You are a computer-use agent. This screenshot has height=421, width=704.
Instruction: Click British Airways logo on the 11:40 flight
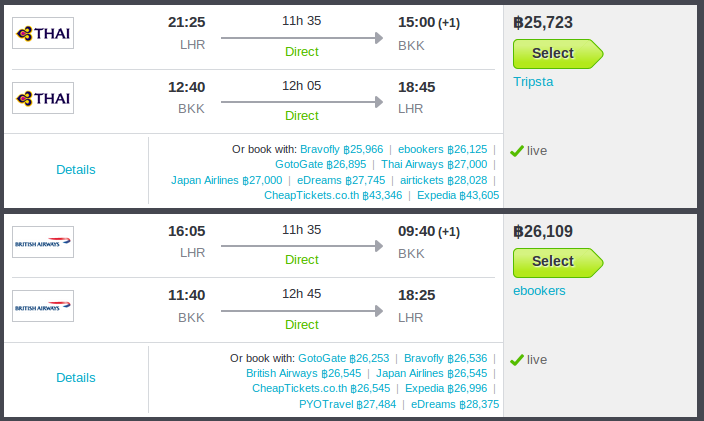tap(43, 306)
